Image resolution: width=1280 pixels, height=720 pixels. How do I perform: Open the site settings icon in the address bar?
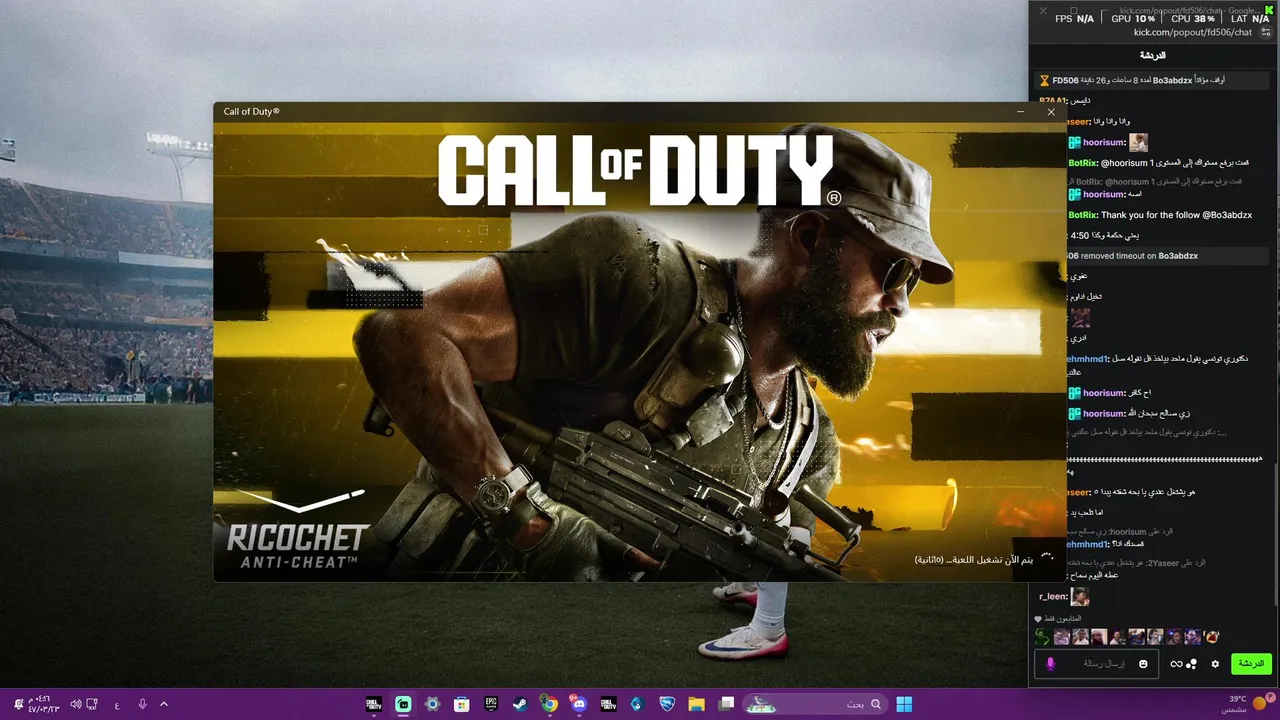click(1266, 32)
